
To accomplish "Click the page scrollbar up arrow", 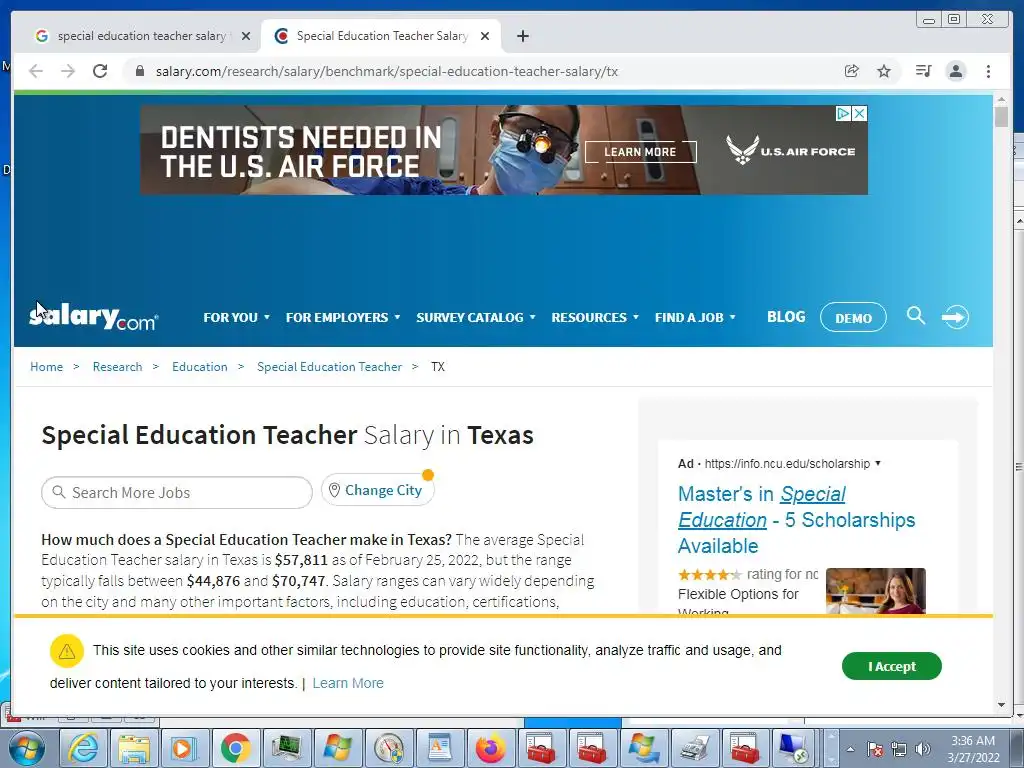I will click(1001, 100).
